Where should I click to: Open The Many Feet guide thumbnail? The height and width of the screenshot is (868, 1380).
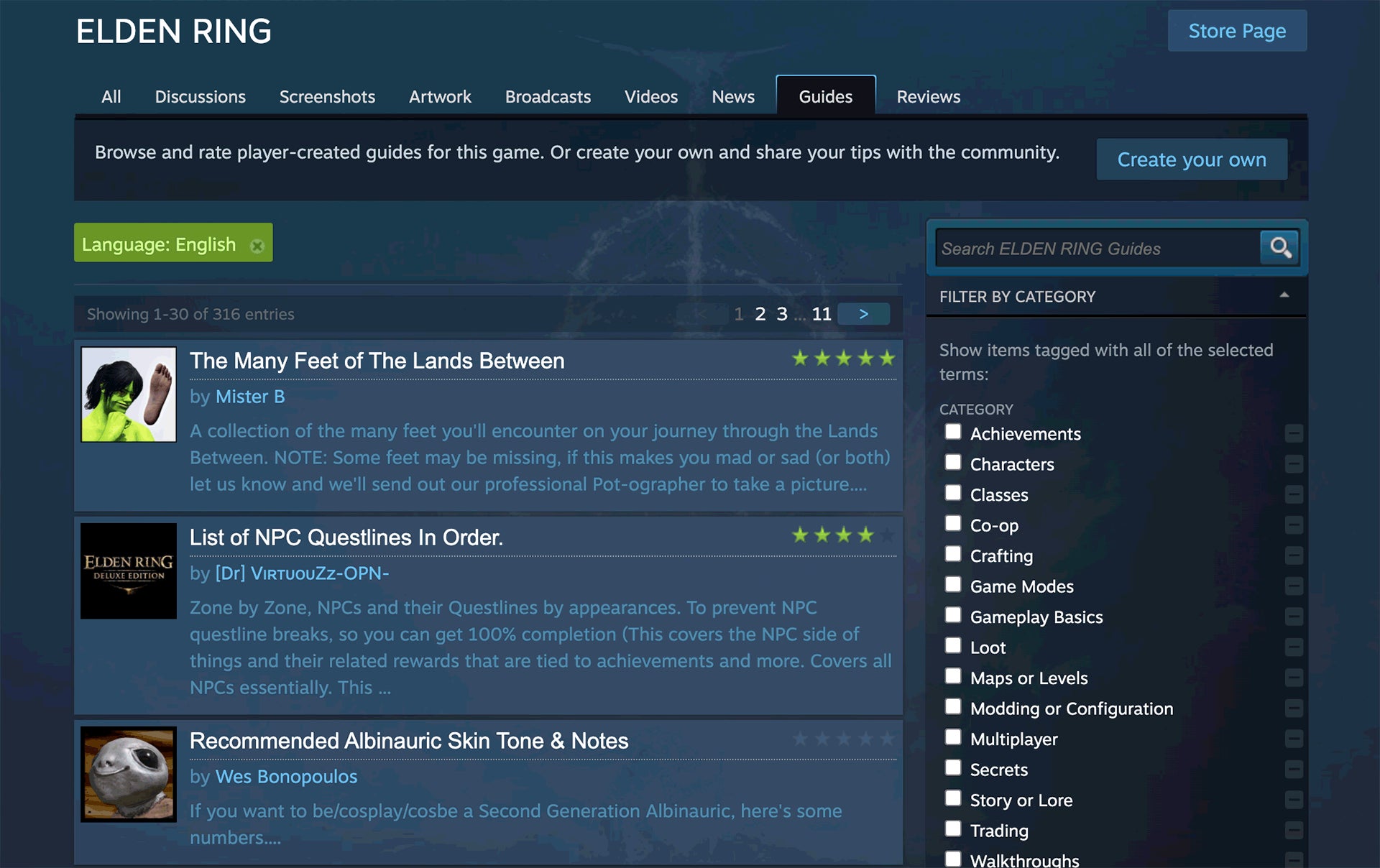[129, 394]
